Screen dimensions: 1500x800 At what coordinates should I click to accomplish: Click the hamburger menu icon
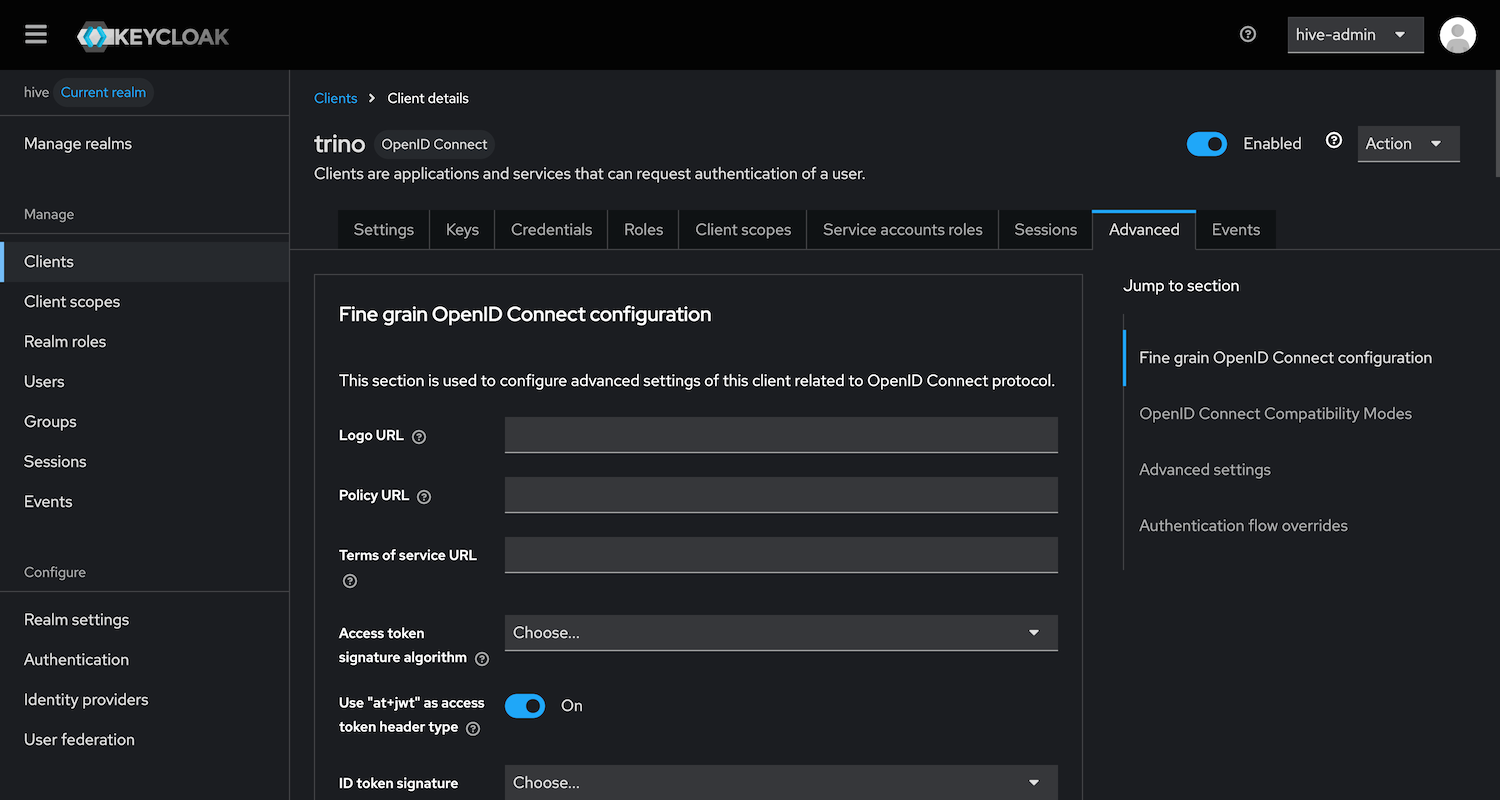[x=36, y=35]
